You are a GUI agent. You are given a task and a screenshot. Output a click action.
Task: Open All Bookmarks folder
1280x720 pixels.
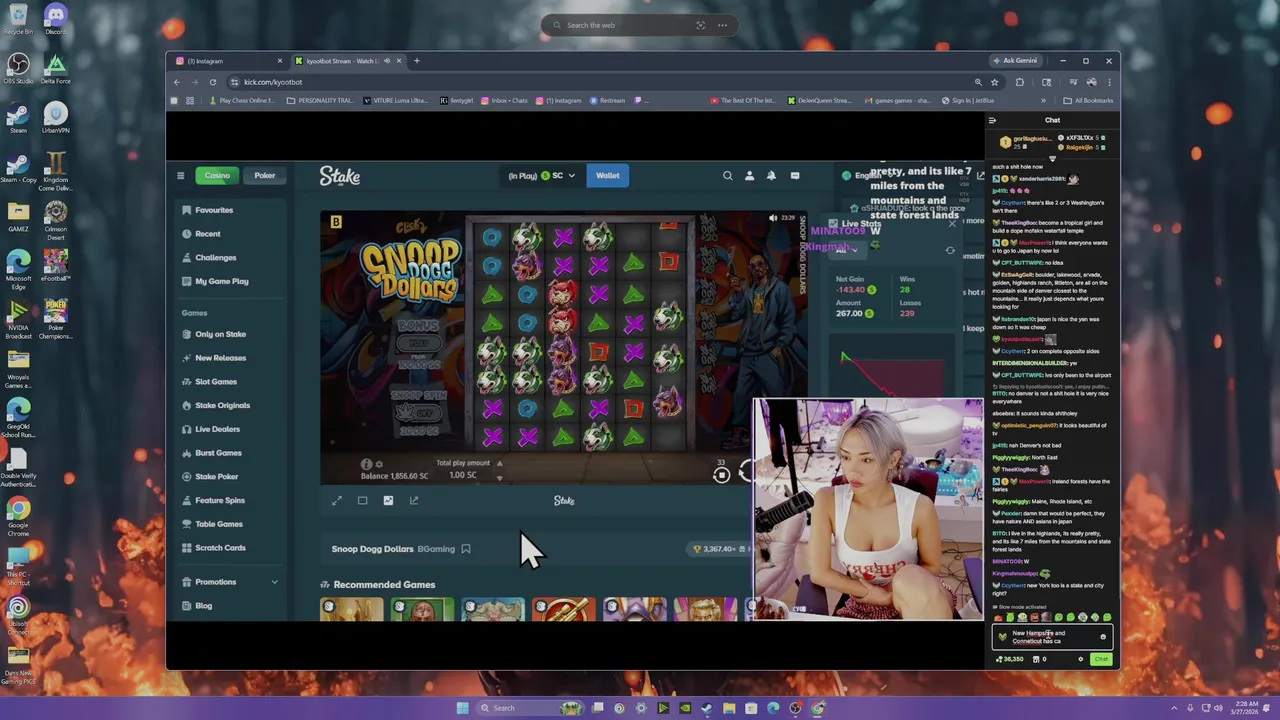(1087, 101)
